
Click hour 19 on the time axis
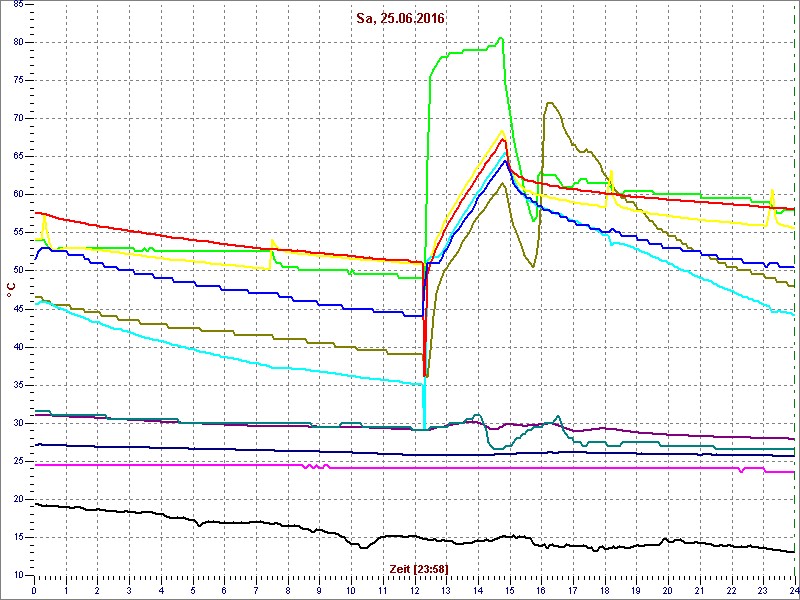pos(636,590)
